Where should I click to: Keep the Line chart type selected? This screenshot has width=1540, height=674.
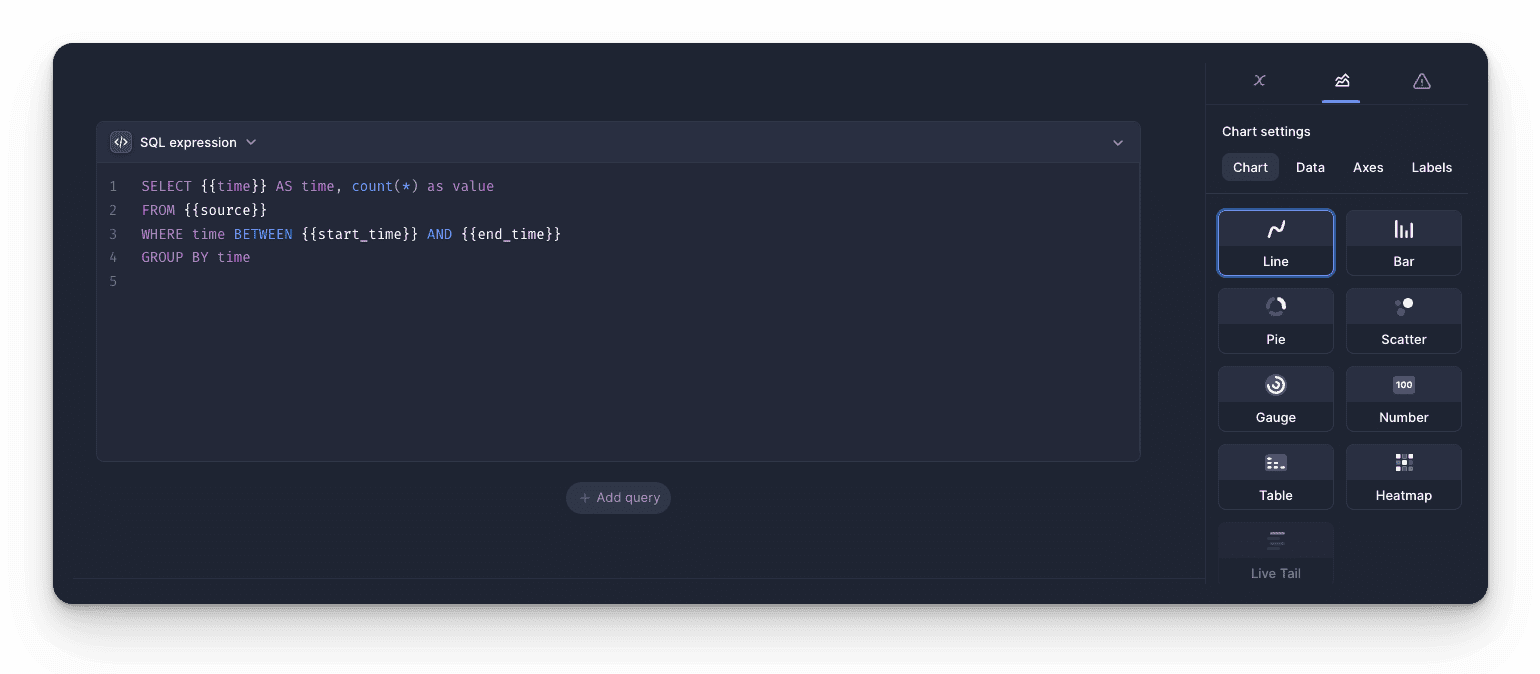tap(1276, 242)
